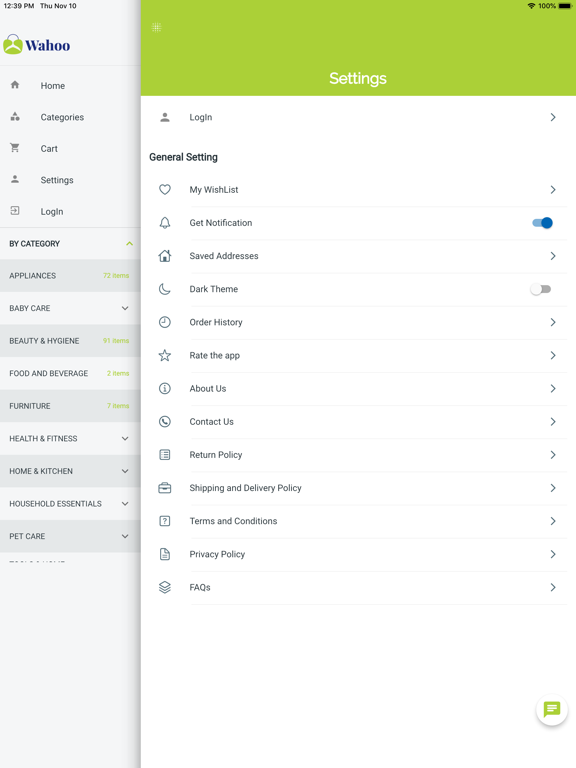Click the moon icon for Dark Theme
Viewport: 576px width, 768px height.
(x=165, y=289)
